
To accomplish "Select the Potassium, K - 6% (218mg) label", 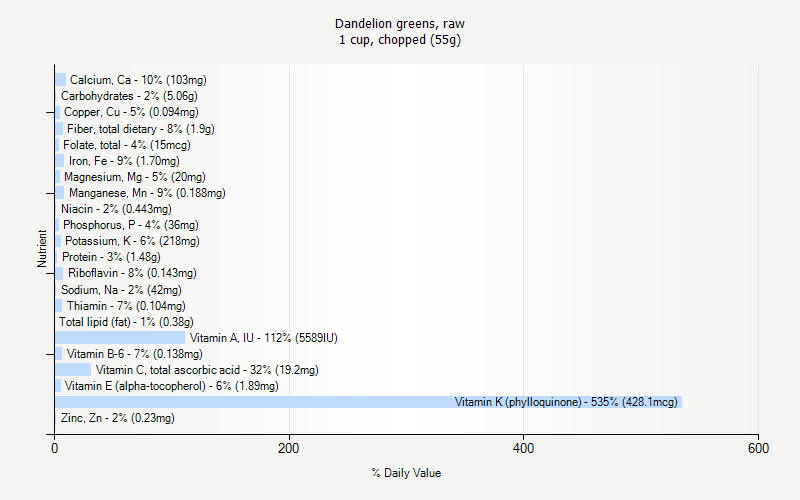I will [x=132, y=241].
